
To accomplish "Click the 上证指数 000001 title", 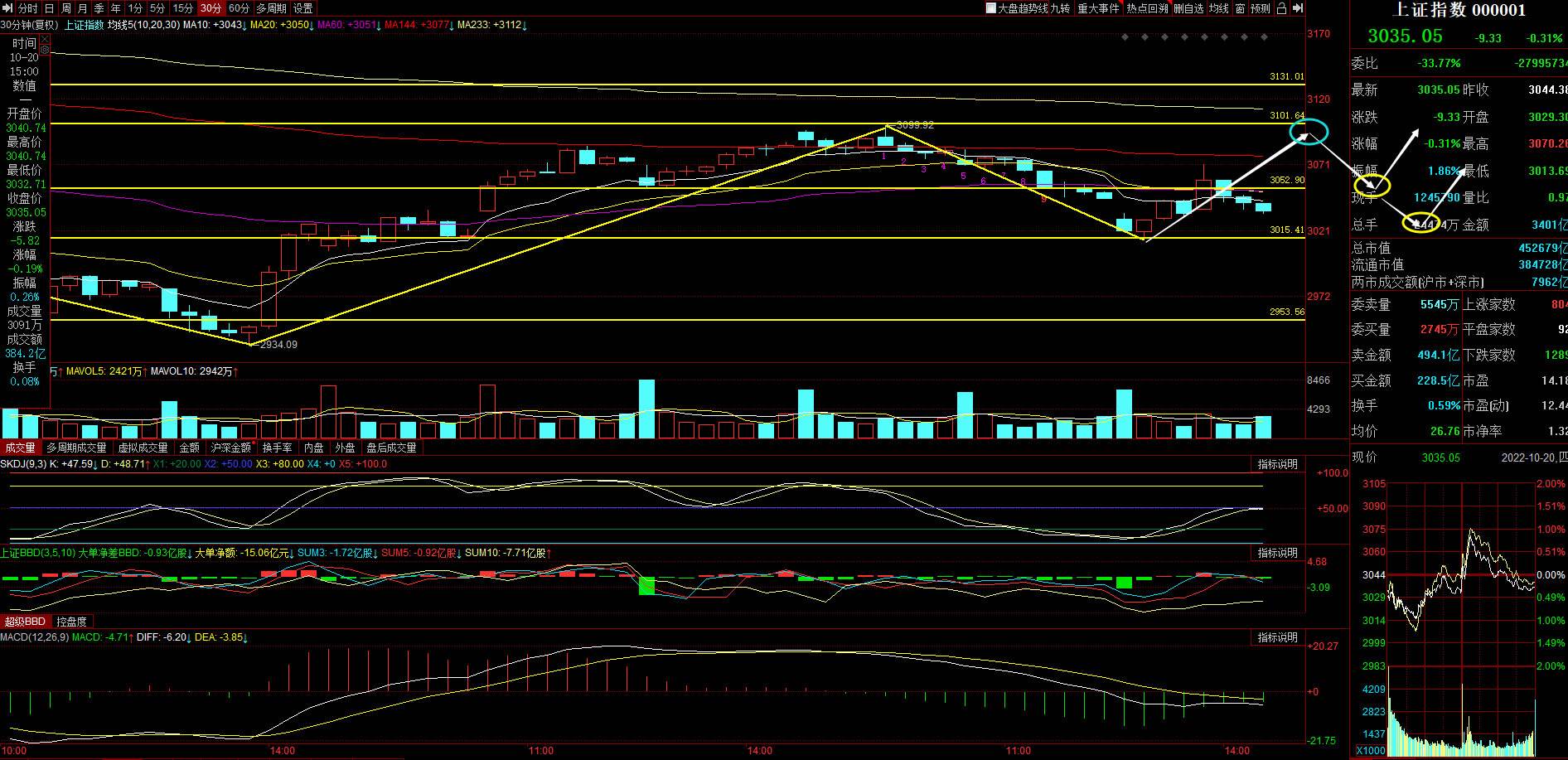I will [x=1459, y=10].
